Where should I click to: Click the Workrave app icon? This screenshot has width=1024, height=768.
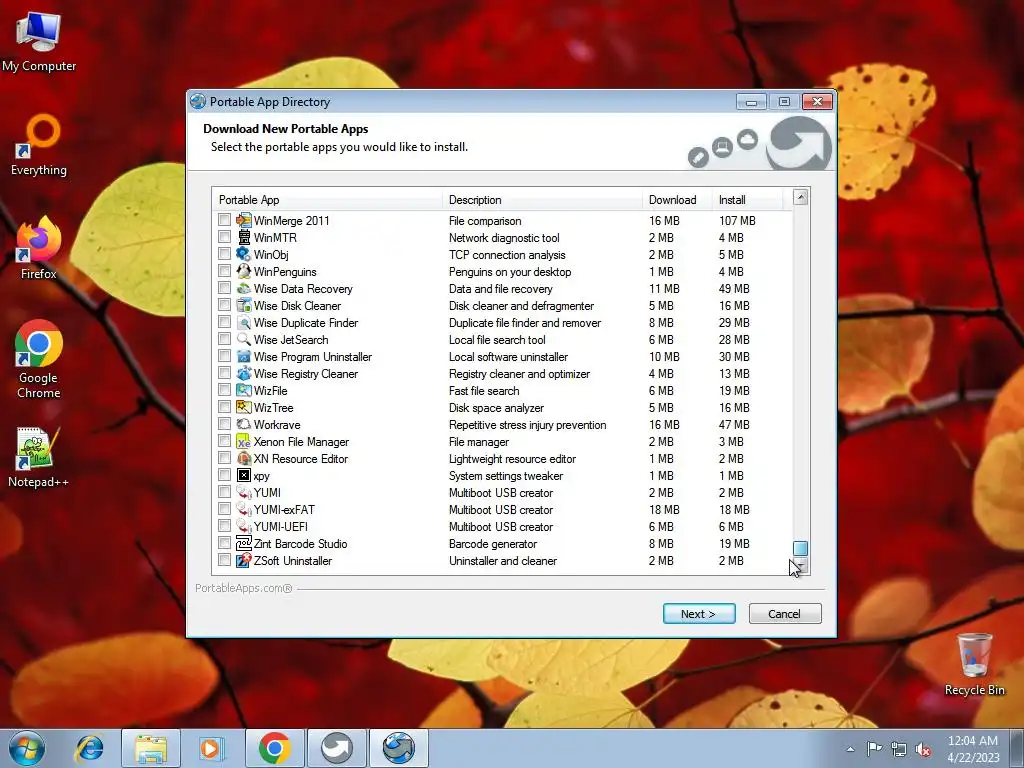244,424
